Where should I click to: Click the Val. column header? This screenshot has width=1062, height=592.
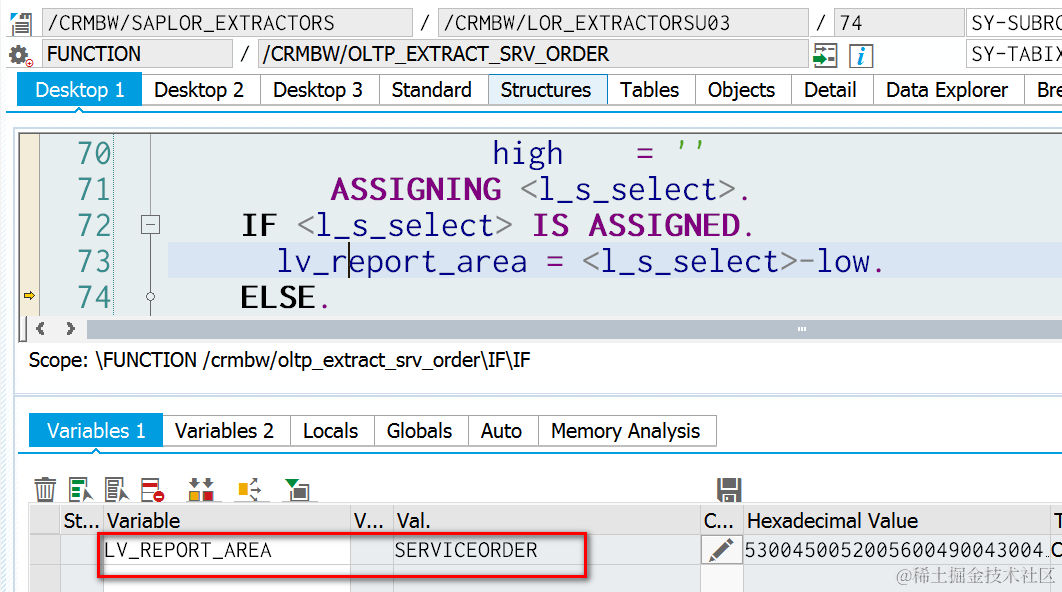[546, 521]
